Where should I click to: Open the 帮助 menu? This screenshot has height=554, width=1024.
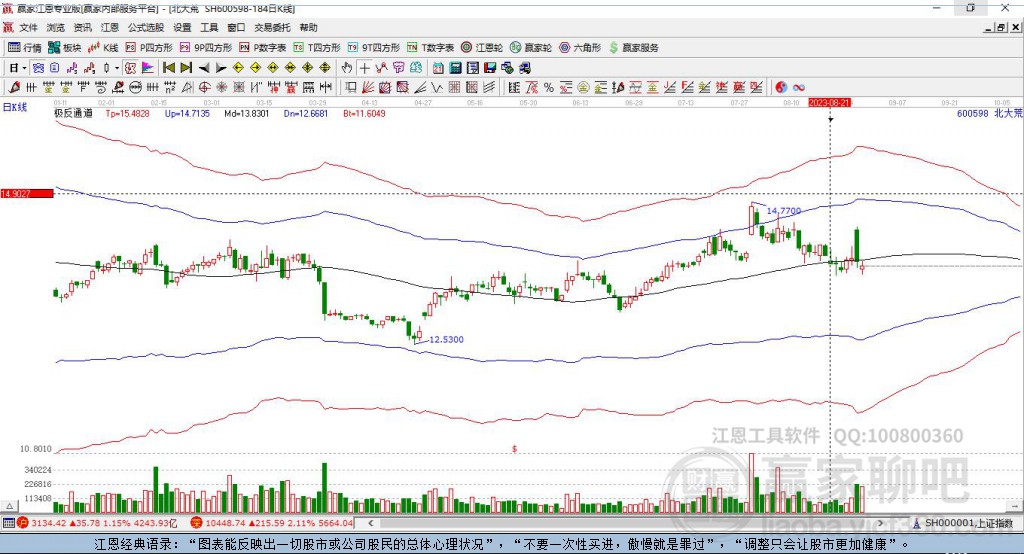(308, 27)
